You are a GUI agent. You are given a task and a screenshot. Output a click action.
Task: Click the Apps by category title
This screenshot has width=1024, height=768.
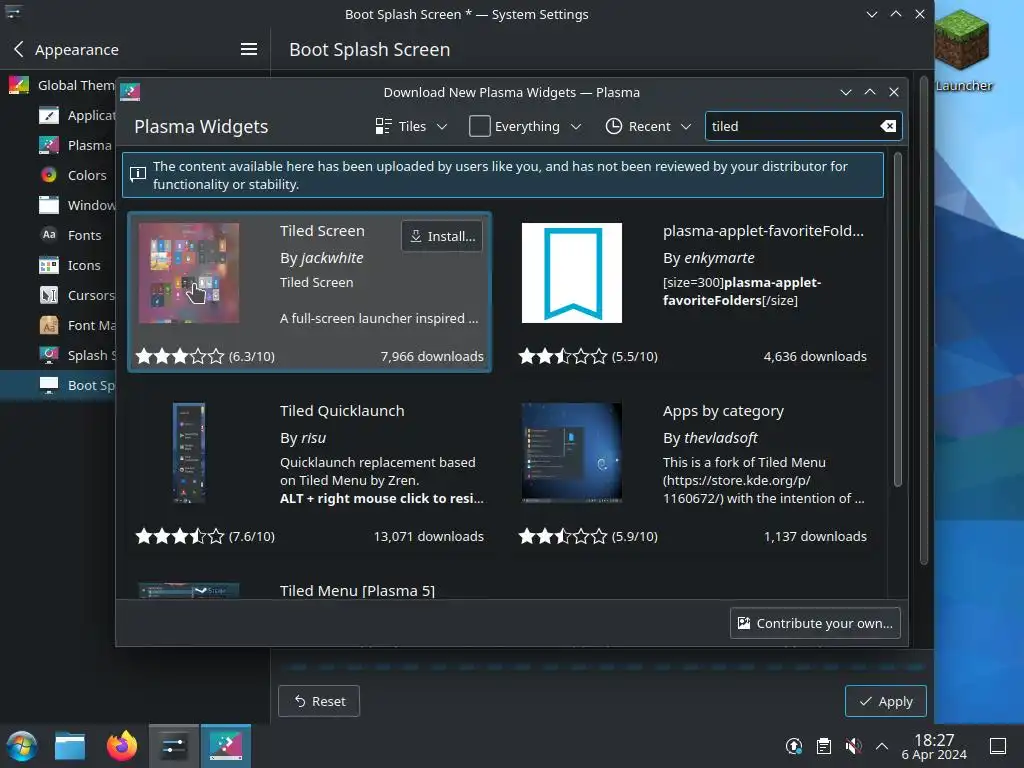(x=723, y=411)
